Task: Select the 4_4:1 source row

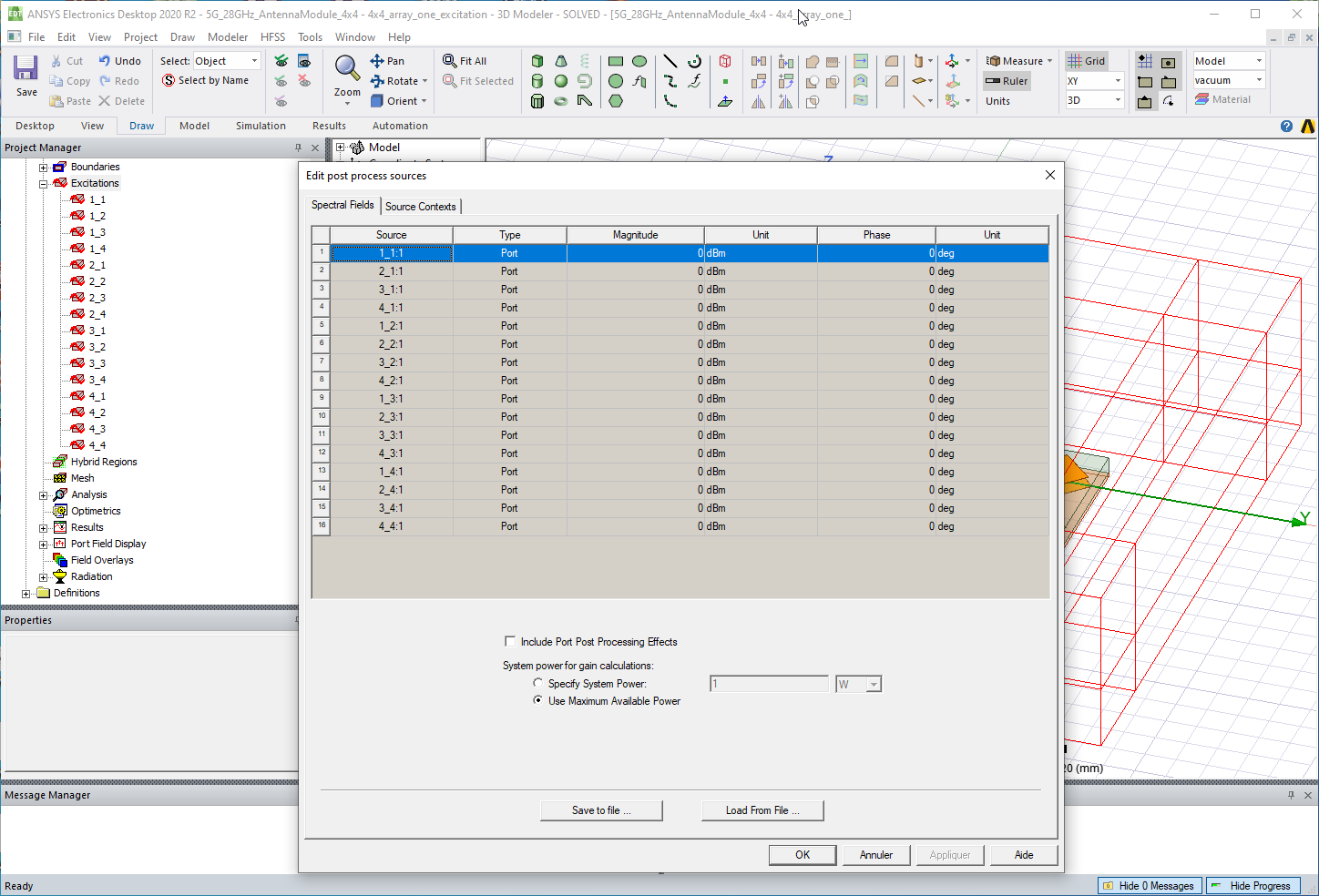Action: [x=680, y=526]
